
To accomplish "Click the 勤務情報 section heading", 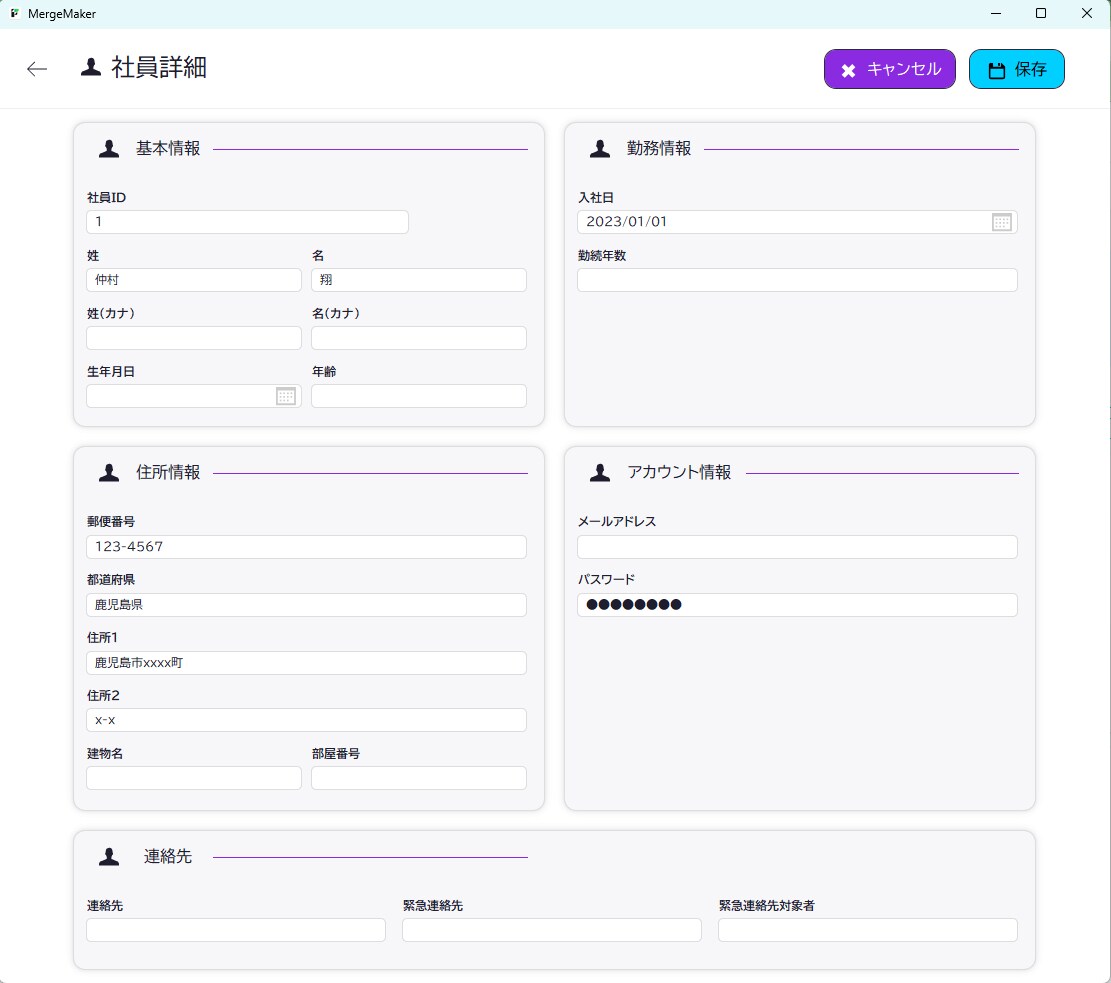I will pyautogui.click(x=659, y=149).
